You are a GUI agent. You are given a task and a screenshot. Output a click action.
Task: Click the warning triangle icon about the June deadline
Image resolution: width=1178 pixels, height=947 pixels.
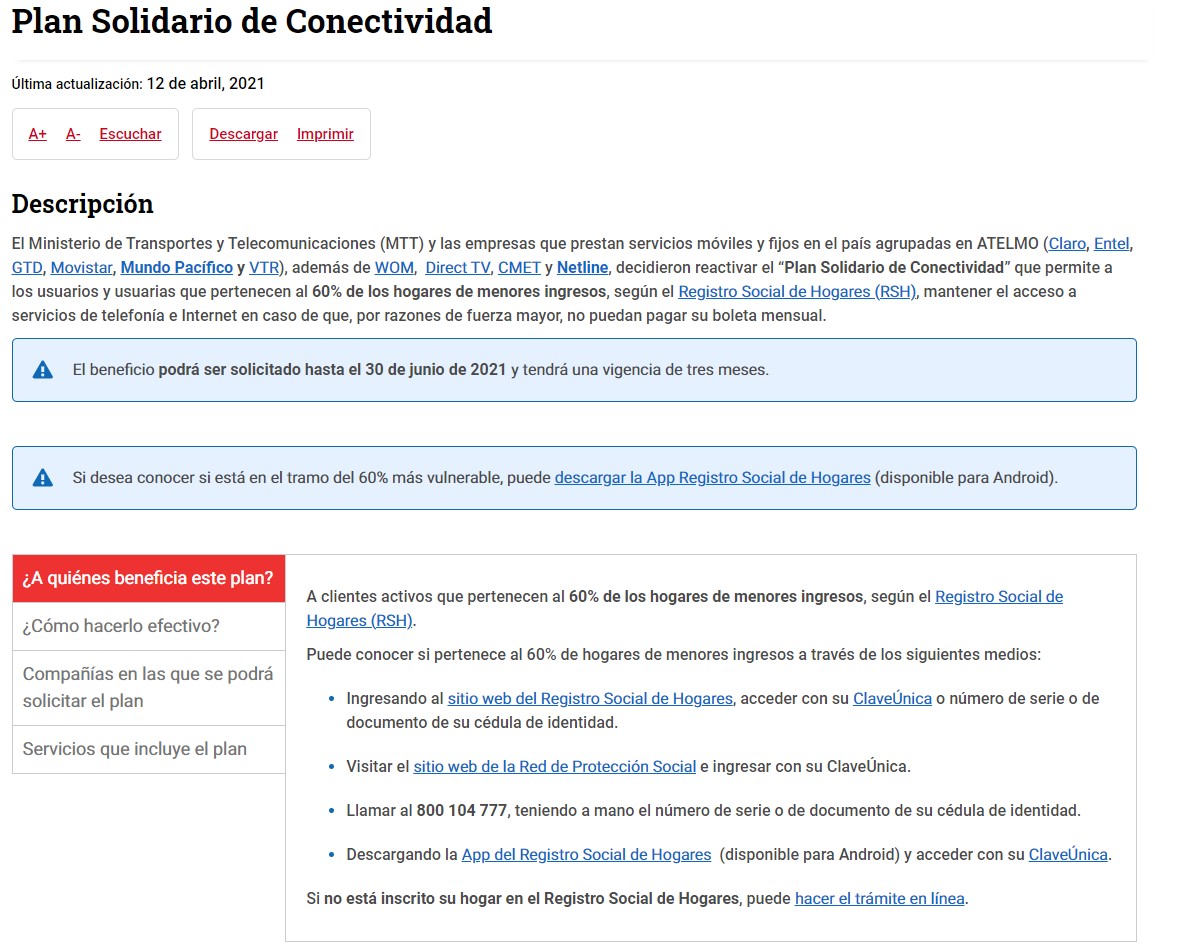(x=41, y=369)
